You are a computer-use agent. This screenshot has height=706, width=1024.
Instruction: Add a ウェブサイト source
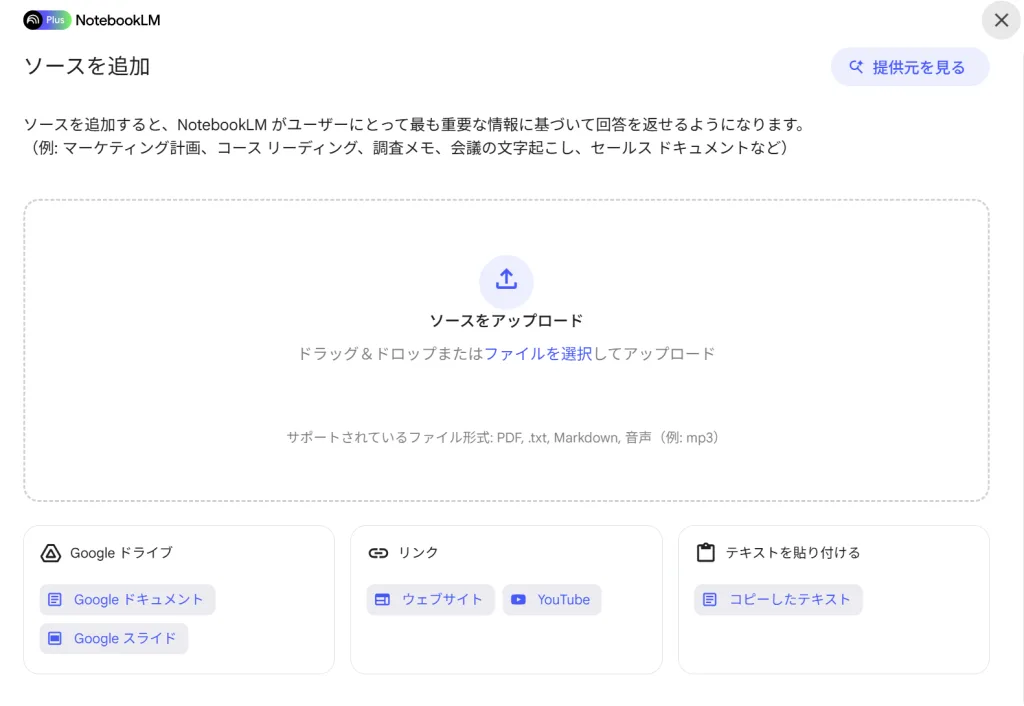point(430,600)
